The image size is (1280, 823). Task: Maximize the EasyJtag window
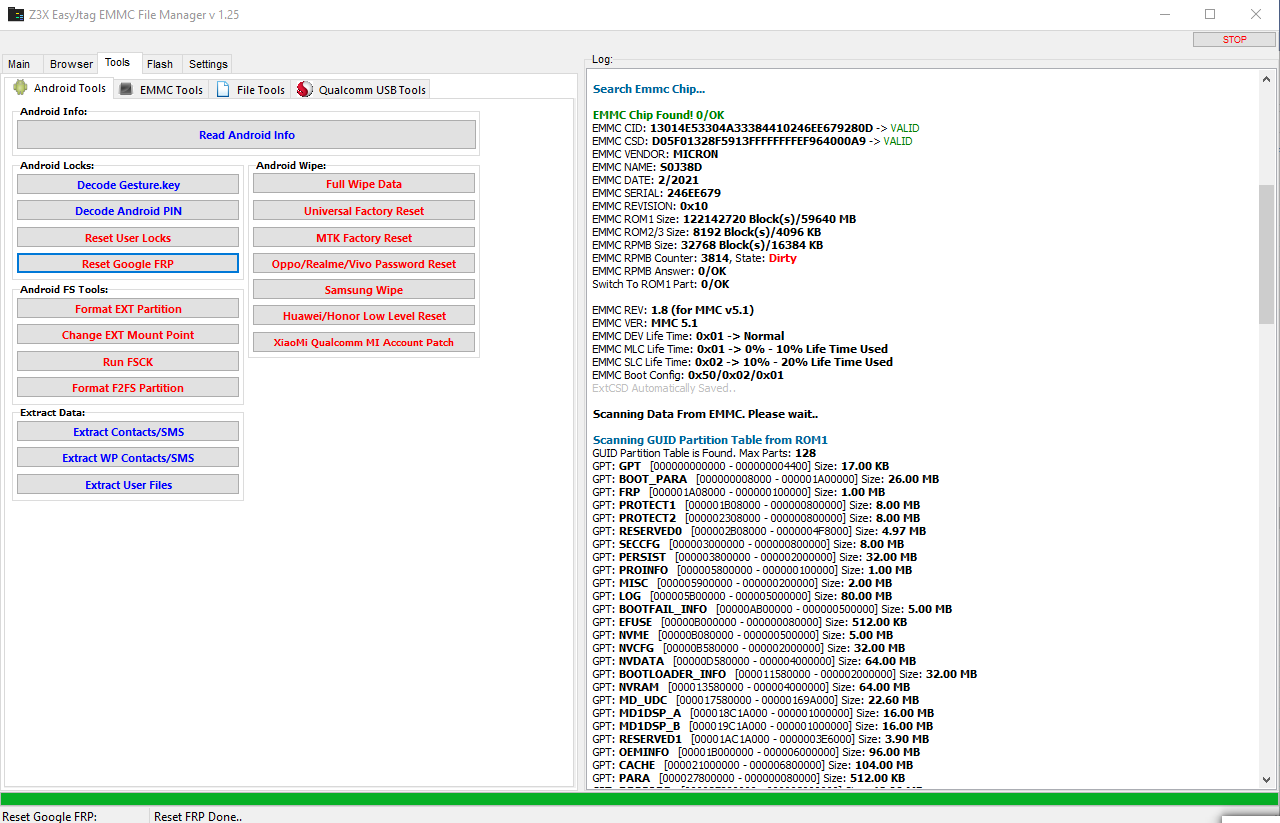tap(1210, 14)
